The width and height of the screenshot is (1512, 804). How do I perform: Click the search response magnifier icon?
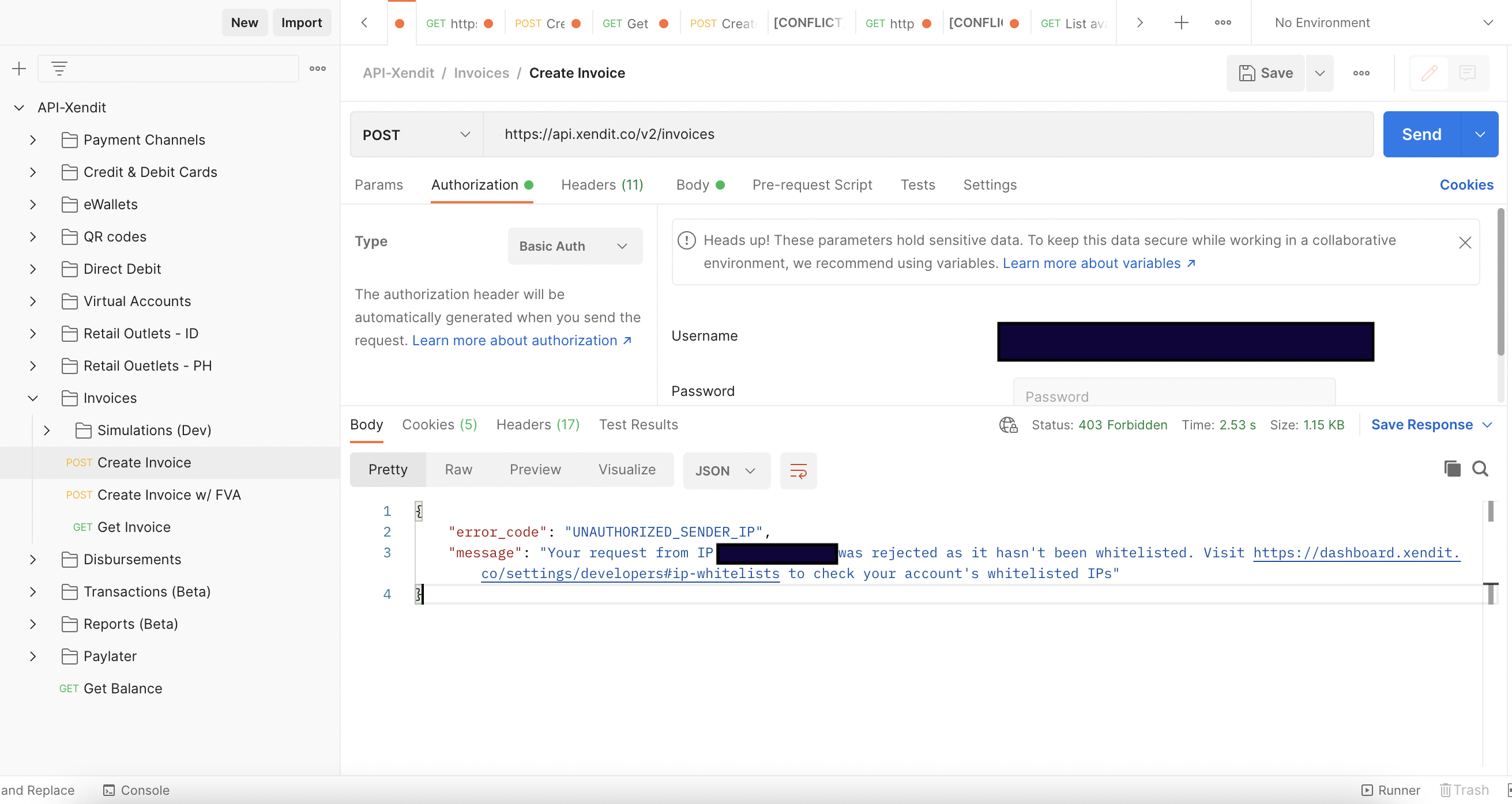click(1480, 469)
